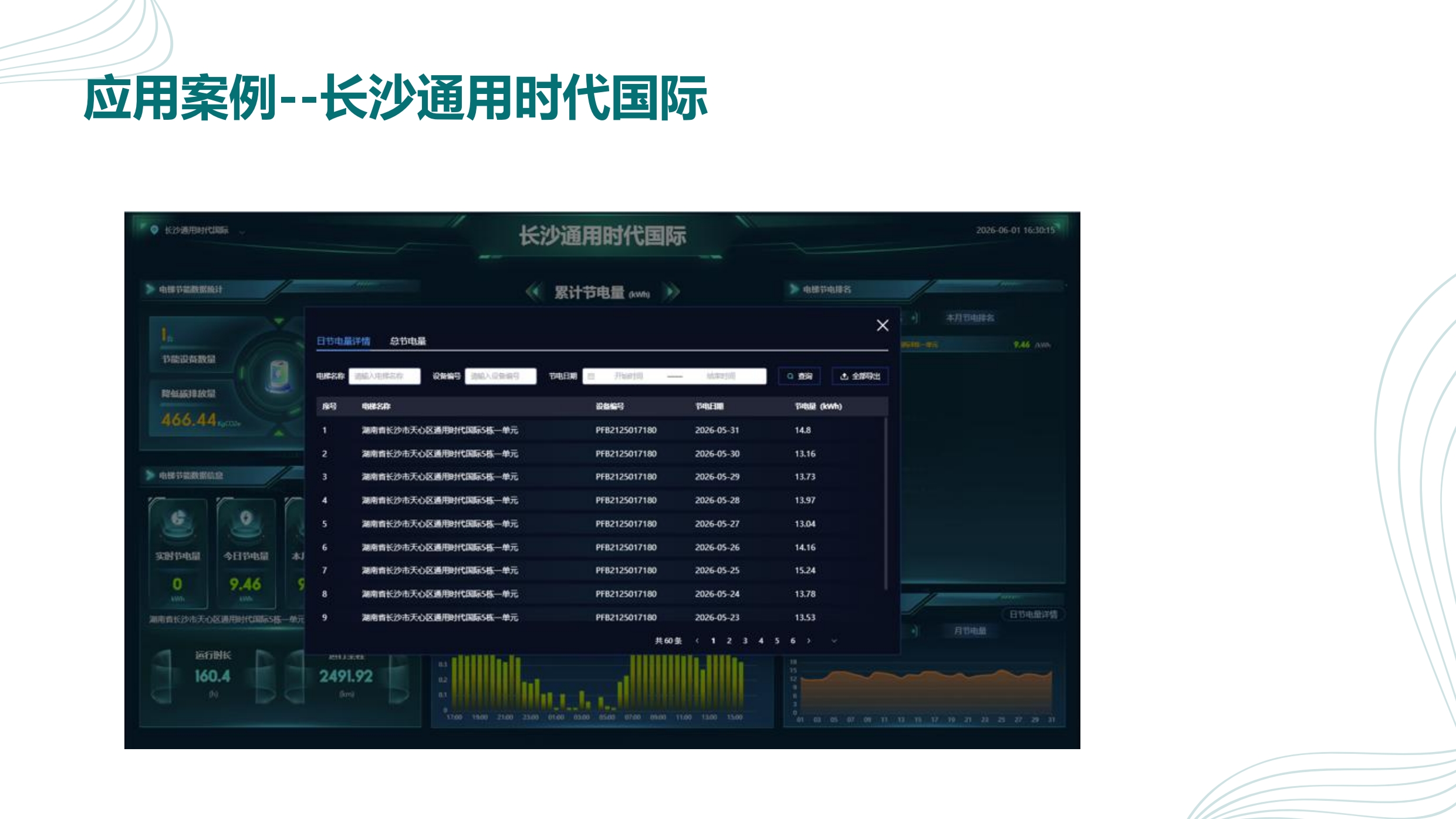Click the 2026-06-01 16:30:15 timestamp
This screenshot has height=819, width=1456.
tap(1015, 230)
